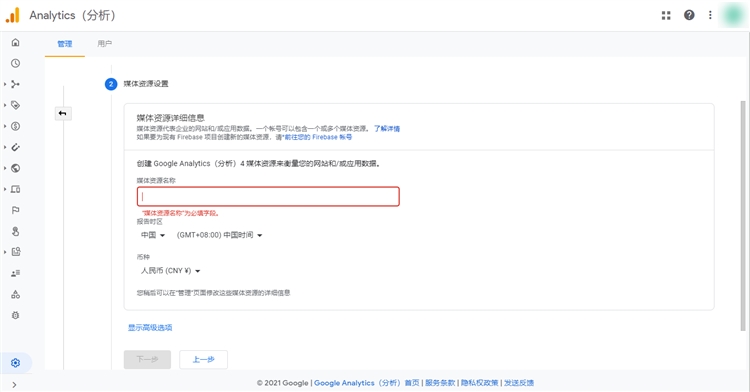
Task: Switch to the 用户 tab
Action: click(104, 44)
